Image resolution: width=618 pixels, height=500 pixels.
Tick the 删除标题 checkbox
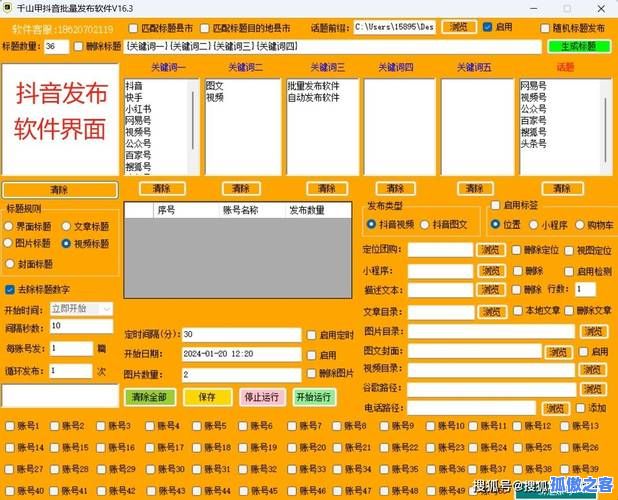click(x=78, y=46)
